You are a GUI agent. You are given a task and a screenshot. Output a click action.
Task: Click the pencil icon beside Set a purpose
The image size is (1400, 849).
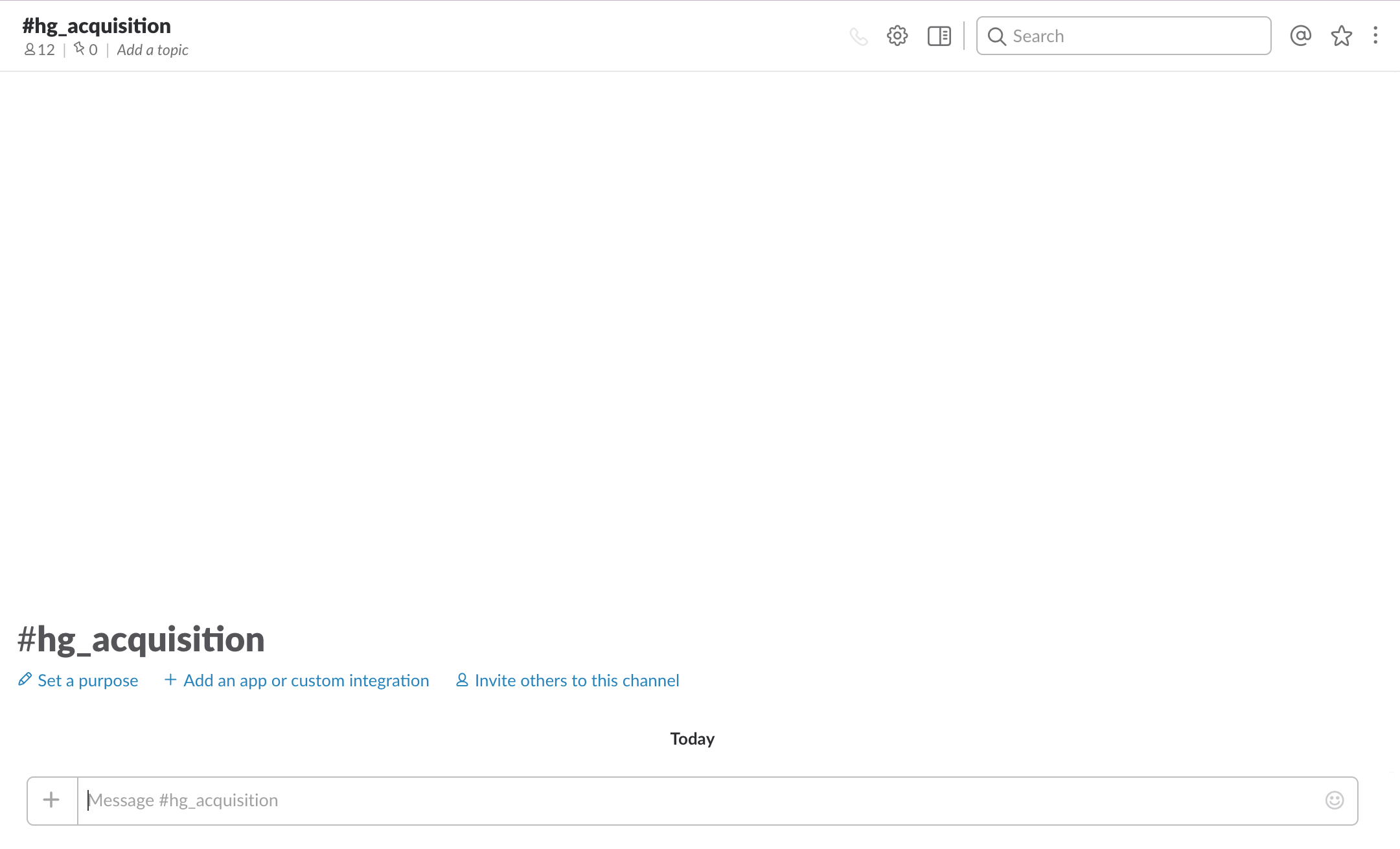25,679
